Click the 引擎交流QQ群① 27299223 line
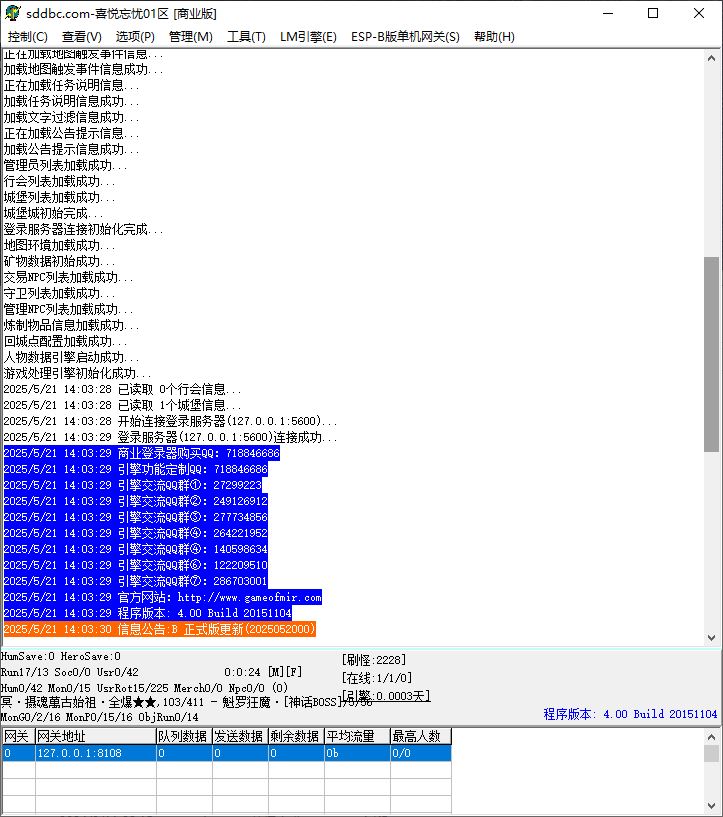This screenshot has width=723, height=817. [133, 485]
